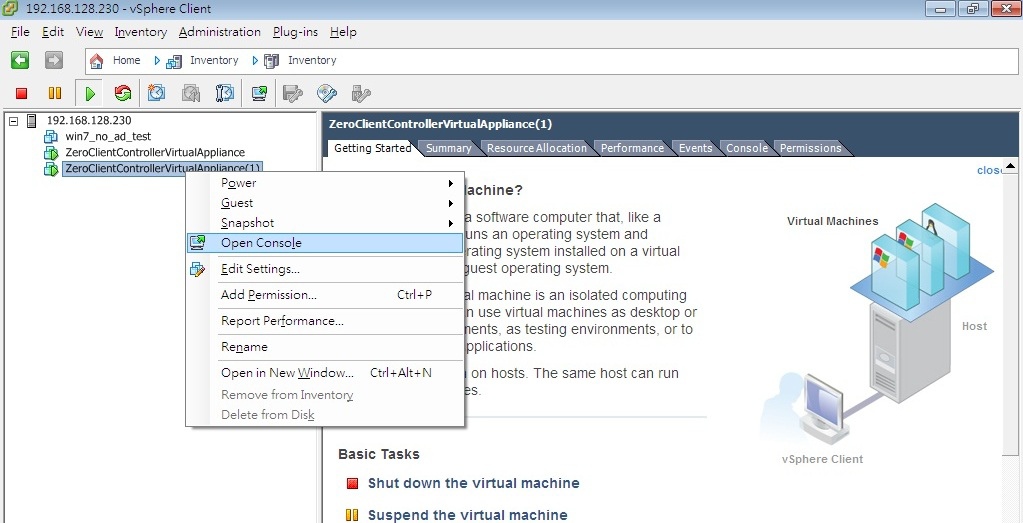Click the yellow Suspend task icon
Image resolution: width=1023 pixels, height=523 pixels.
(x=352, y=515)
